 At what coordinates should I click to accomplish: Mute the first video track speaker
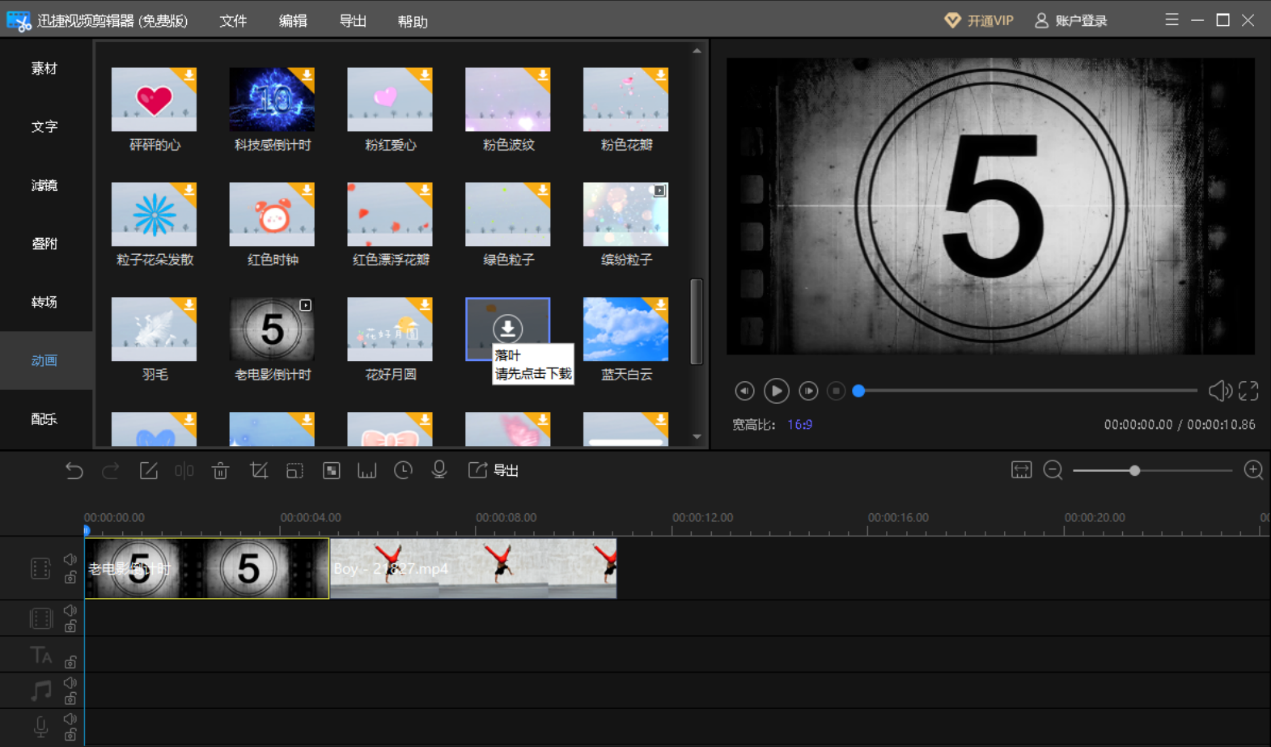coord(70,560)
